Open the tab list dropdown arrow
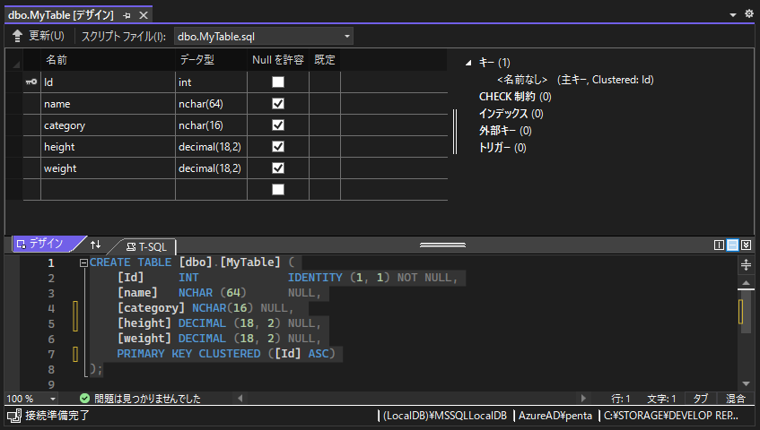 pyautogui.click(x=733, y=15)
